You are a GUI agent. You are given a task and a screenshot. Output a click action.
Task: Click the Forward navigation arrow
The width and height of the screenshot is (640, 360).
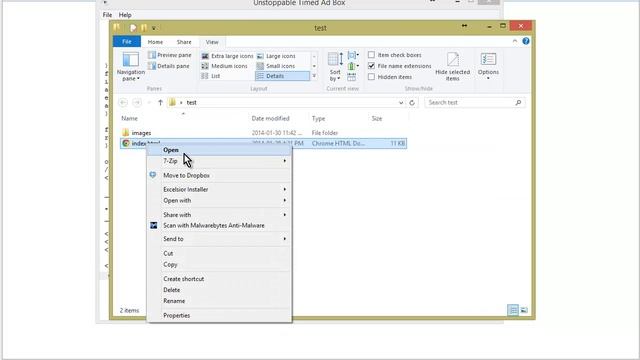click(137, 103)
